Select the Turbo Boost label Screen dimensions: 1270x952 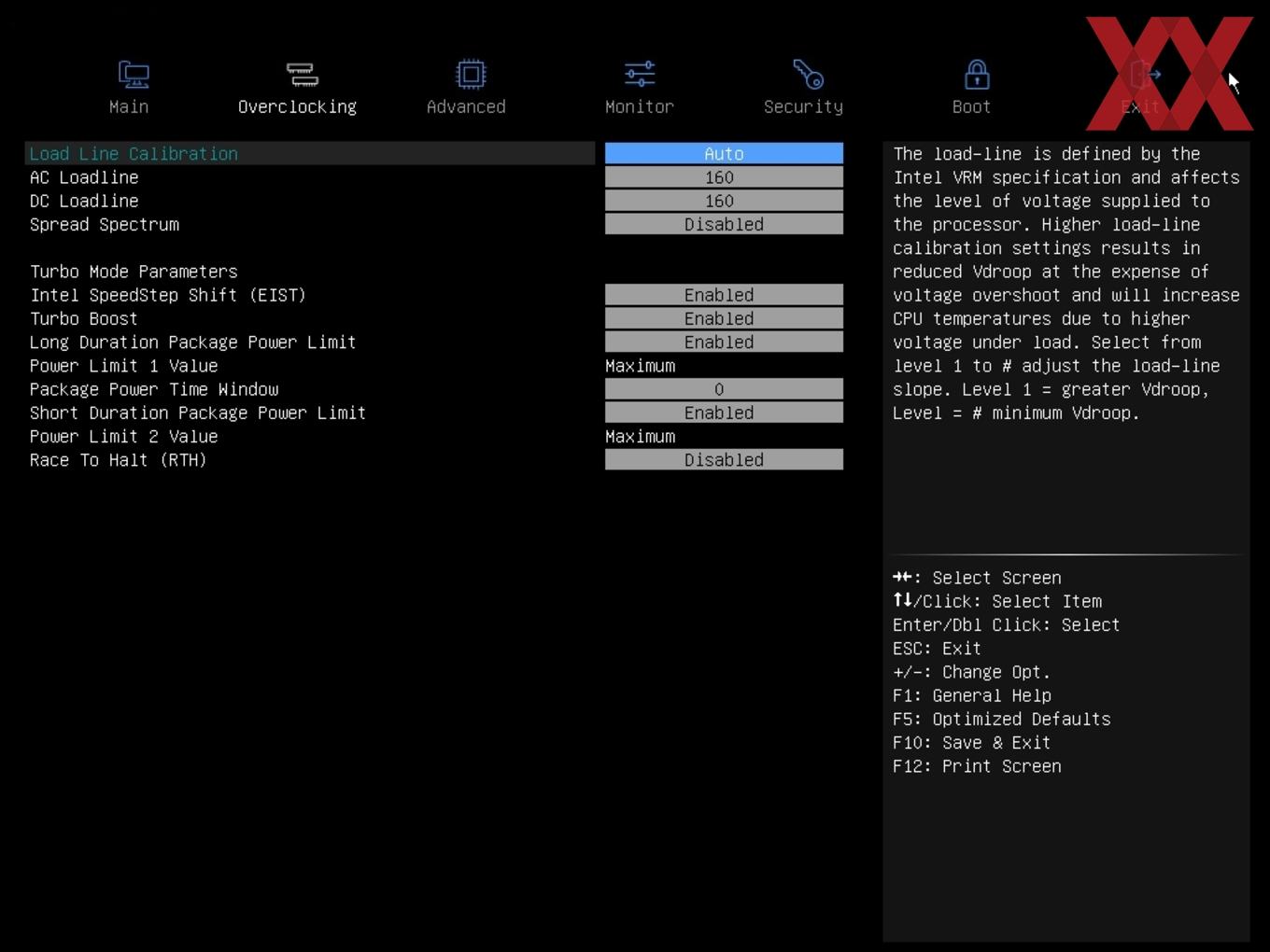(84, 318)
